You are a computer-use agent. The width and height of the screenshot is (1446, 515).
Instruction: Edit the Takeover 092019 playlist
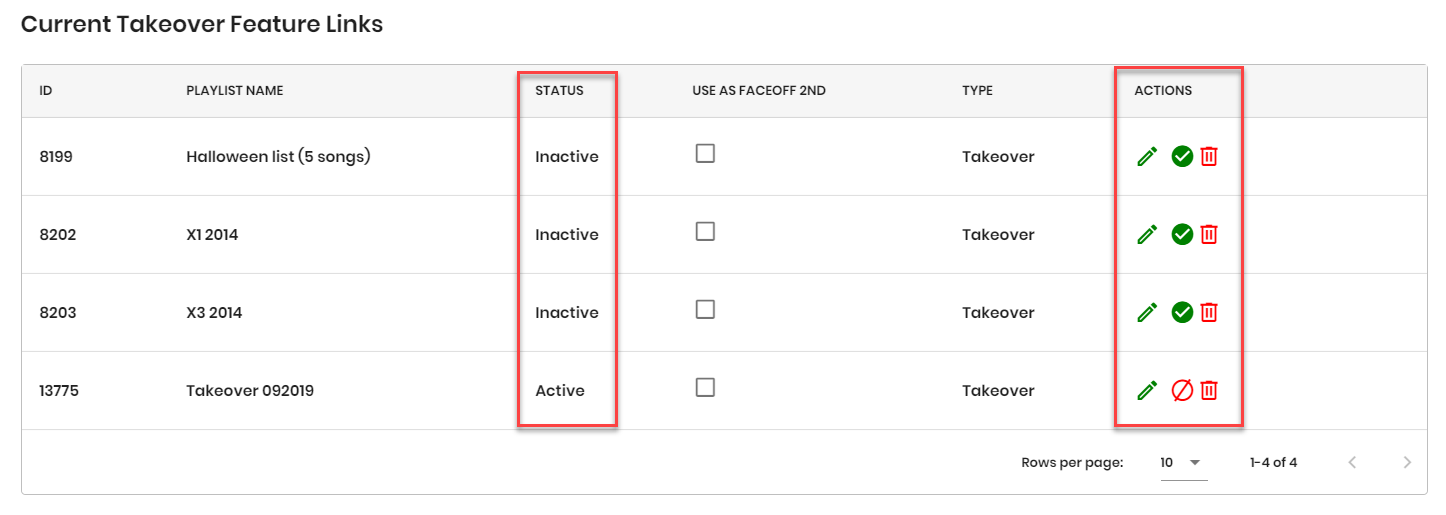coord(1147,390)
